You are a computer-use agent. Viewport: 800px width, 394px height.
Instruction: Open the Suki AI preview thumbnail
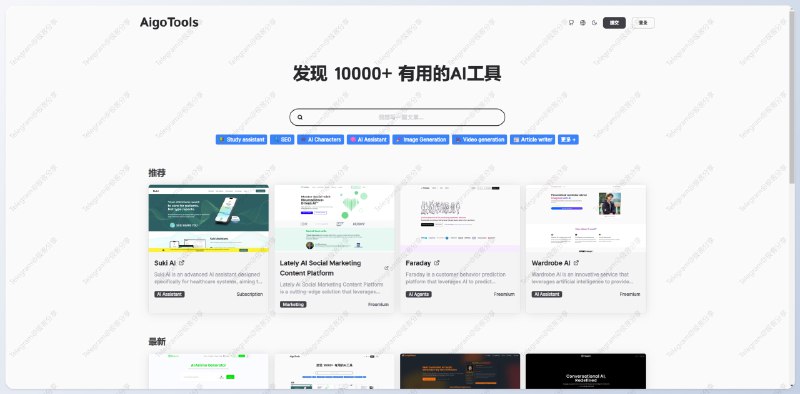point(209,218)
